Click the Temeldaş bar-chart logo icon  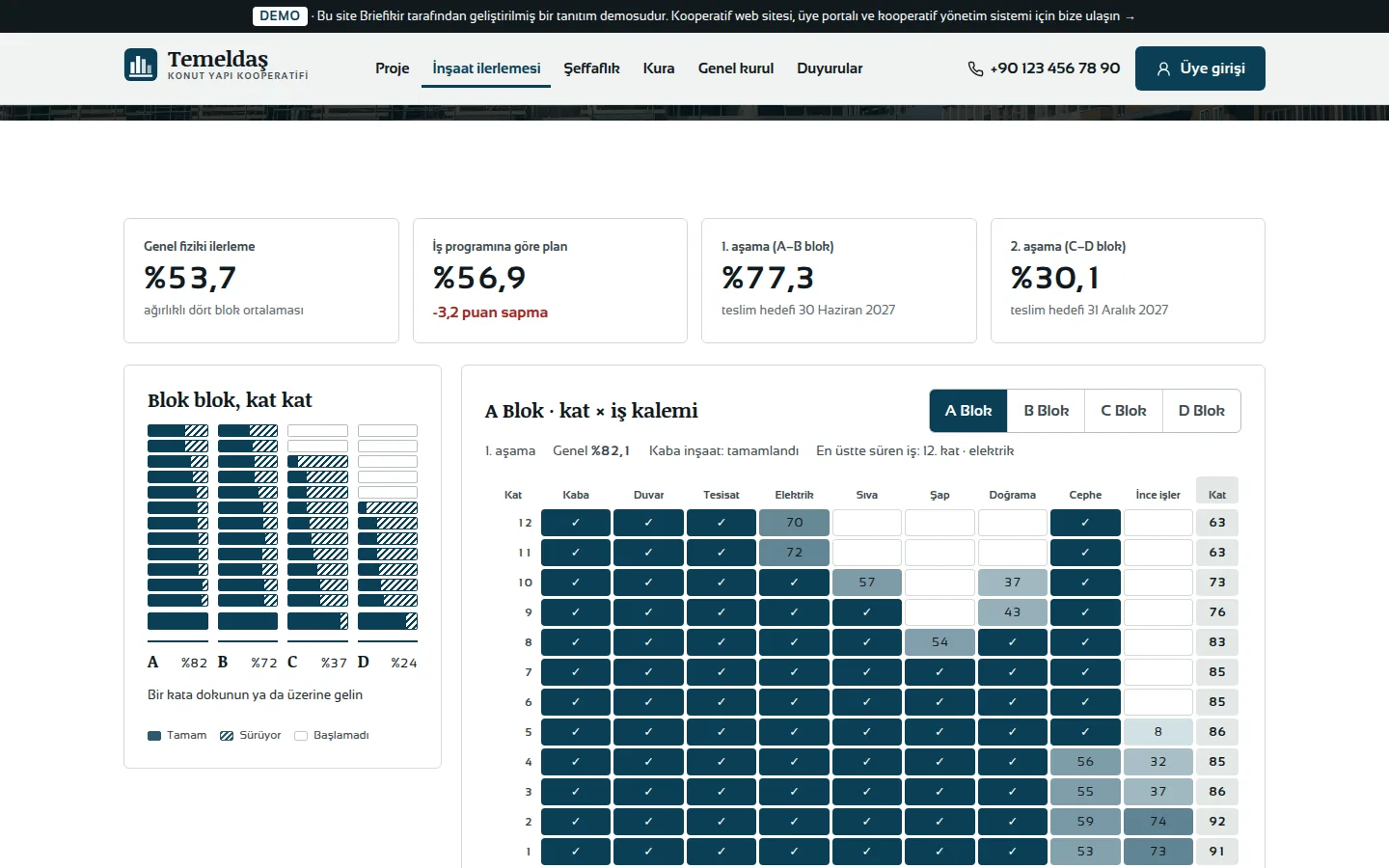point(141,66)
